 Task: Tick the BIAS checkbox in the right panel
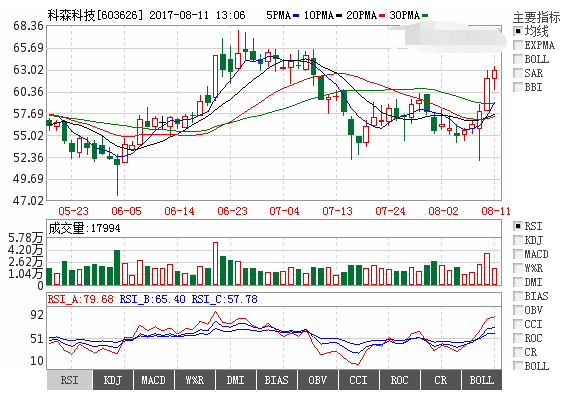click(518, 296)
